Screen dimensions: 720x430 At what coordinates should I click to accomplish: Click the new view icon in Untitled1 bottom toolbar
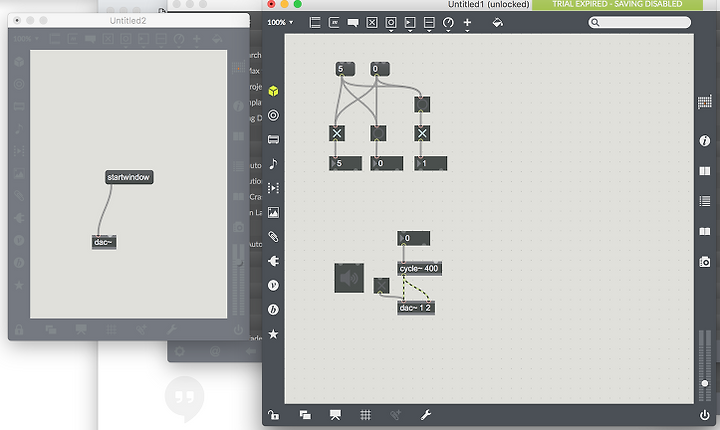[x=305, y=415]
